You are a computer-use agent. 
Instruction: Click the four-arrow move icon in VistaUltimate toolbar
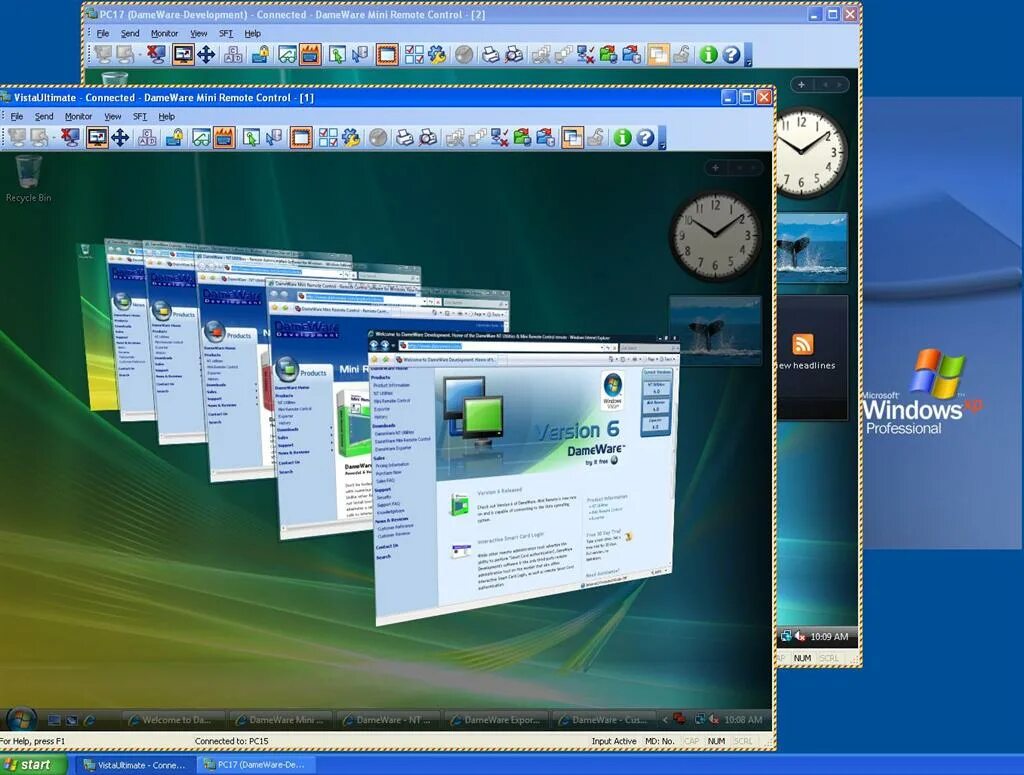[120, 138]
